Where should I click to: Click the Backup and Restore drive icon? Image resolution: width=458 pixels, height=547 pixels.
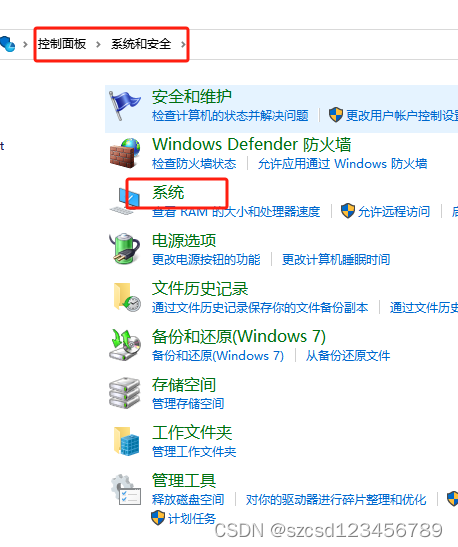125,345
